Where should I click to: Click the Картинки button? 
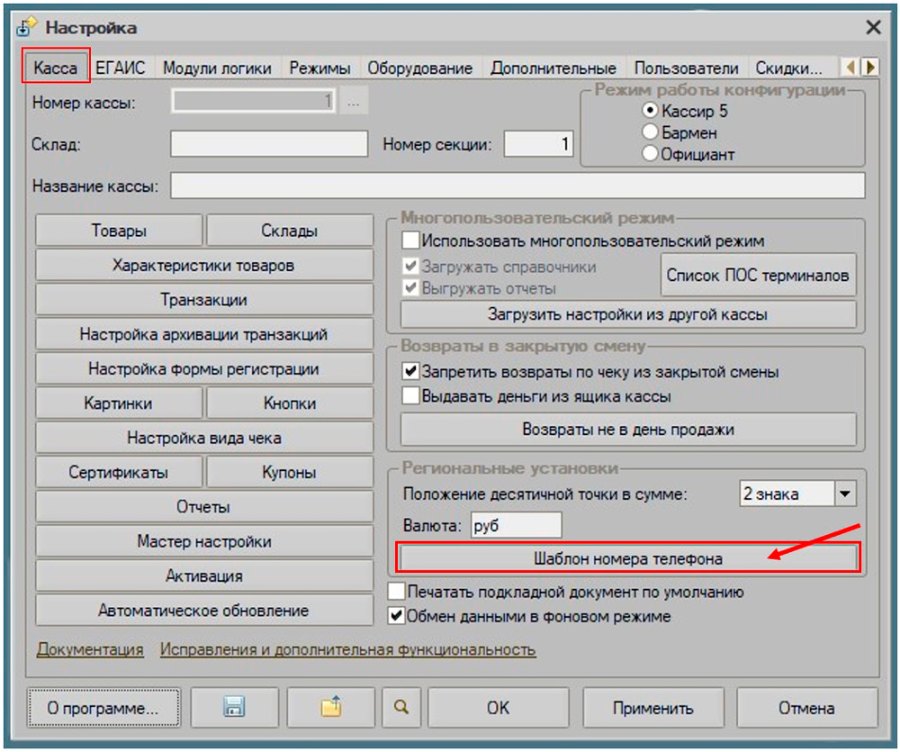click(x=119, y=403)
